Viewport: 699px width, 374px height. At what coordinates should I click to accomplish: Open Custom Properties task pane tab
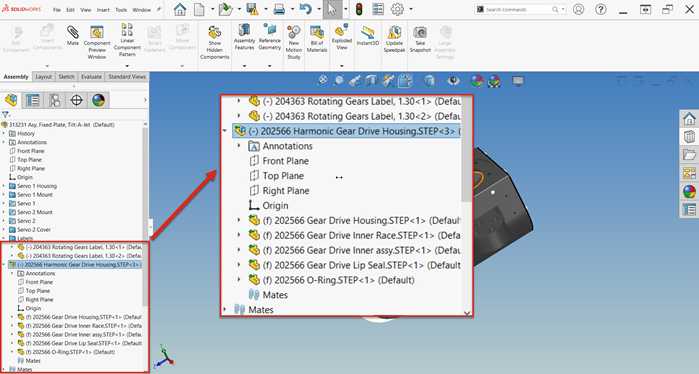tap(689, 209)
